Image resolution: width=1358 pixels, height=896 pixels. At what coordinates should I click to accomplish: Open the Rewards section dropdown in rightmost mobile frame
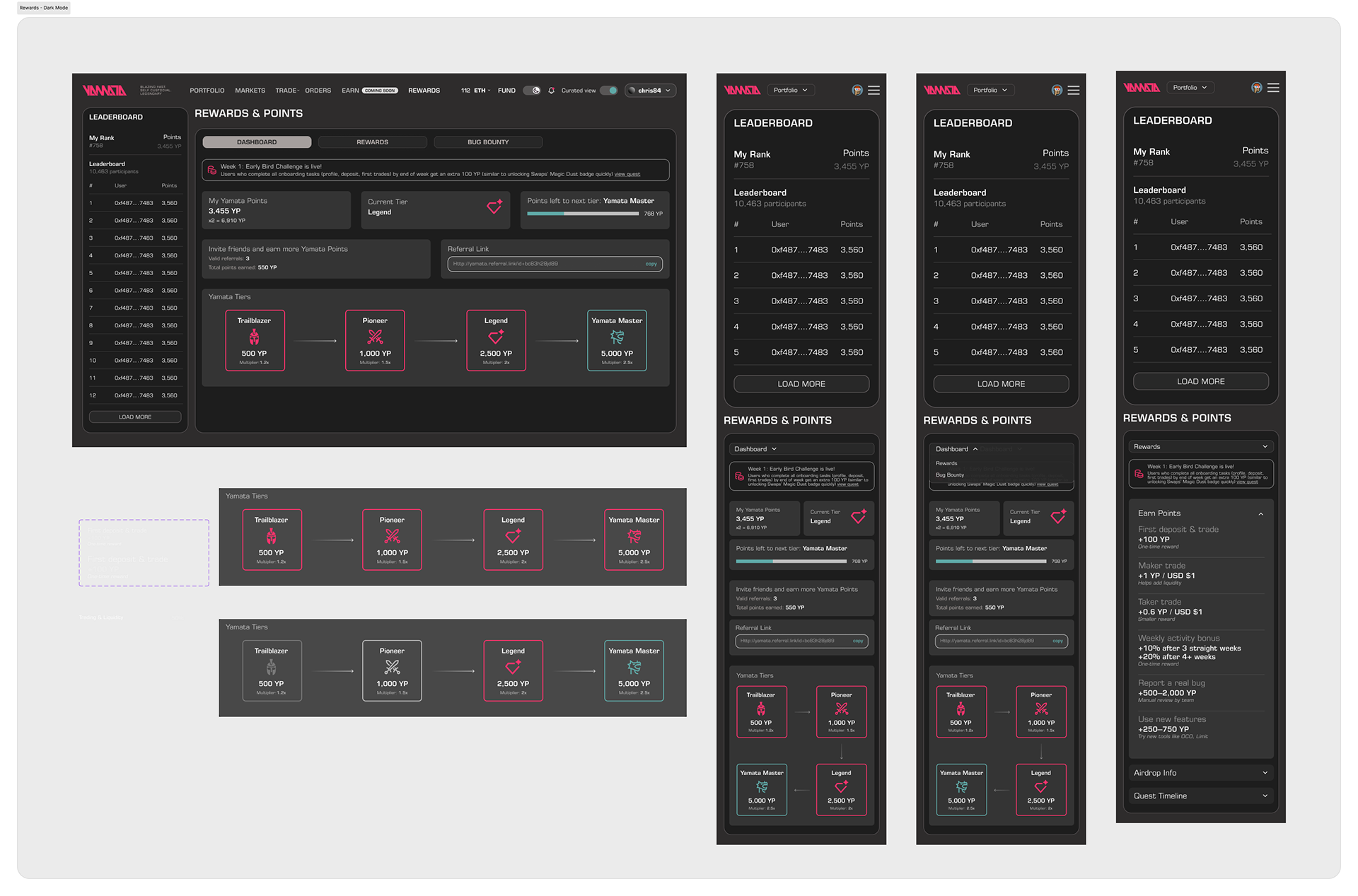(1201, 446)
